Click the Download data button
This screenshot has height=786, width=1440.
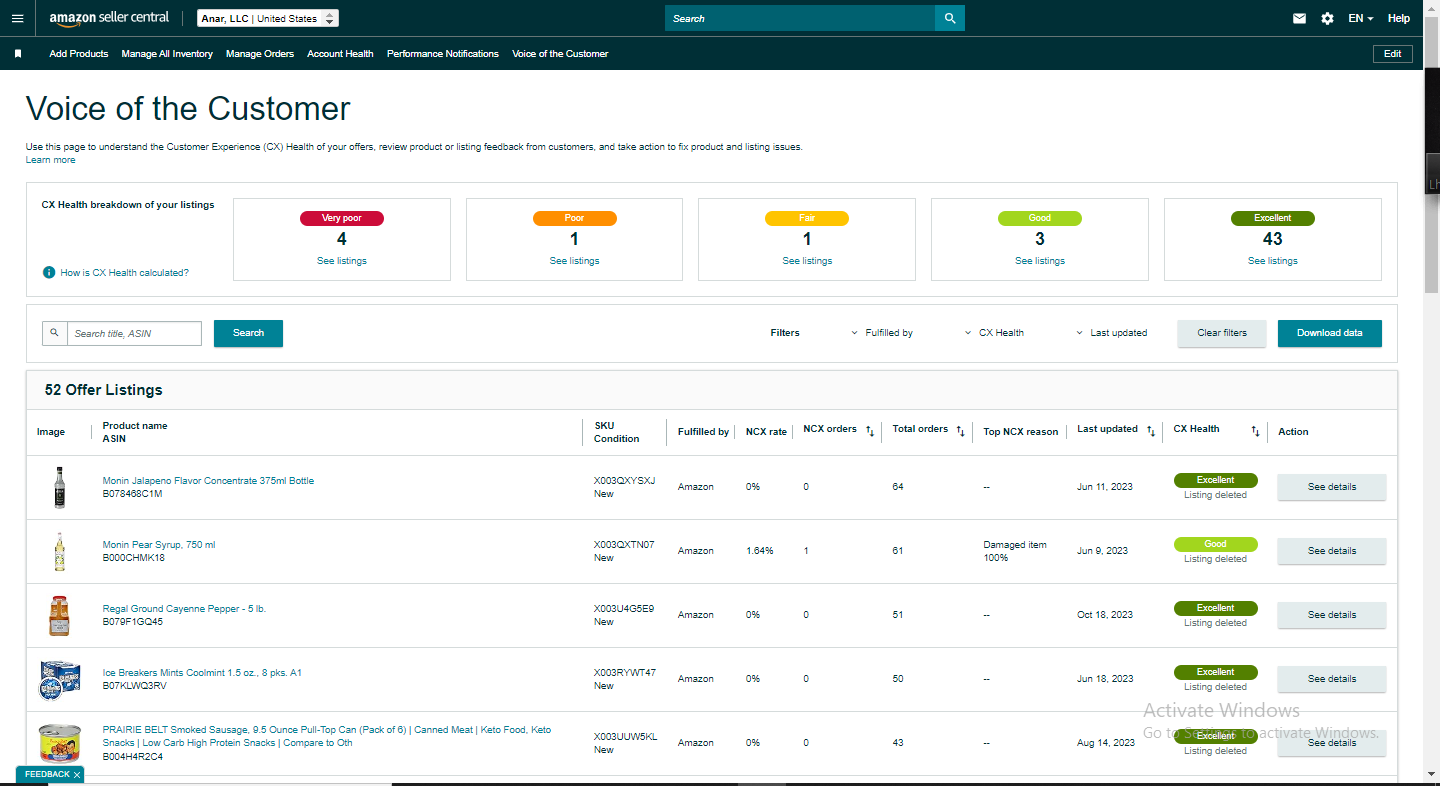pos(1330,333)
